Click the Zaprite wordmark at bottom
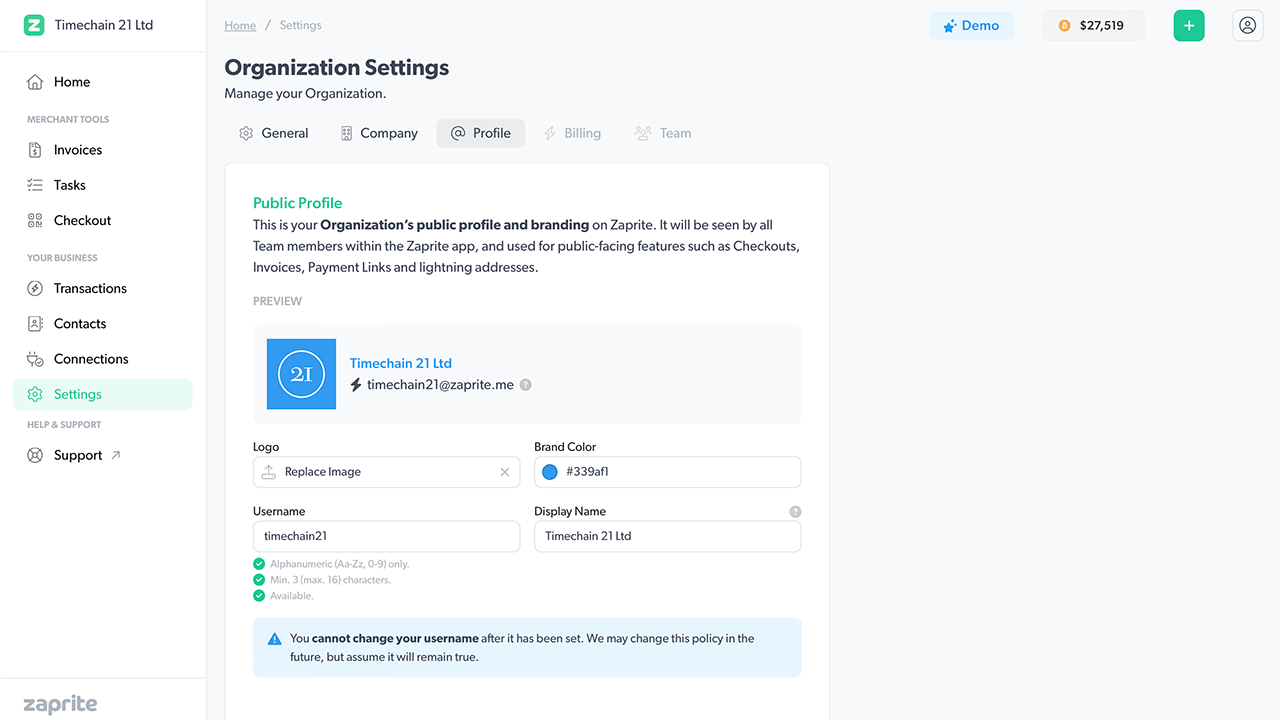The height and width of the screenshot is (720, 1280). point(60,704)
